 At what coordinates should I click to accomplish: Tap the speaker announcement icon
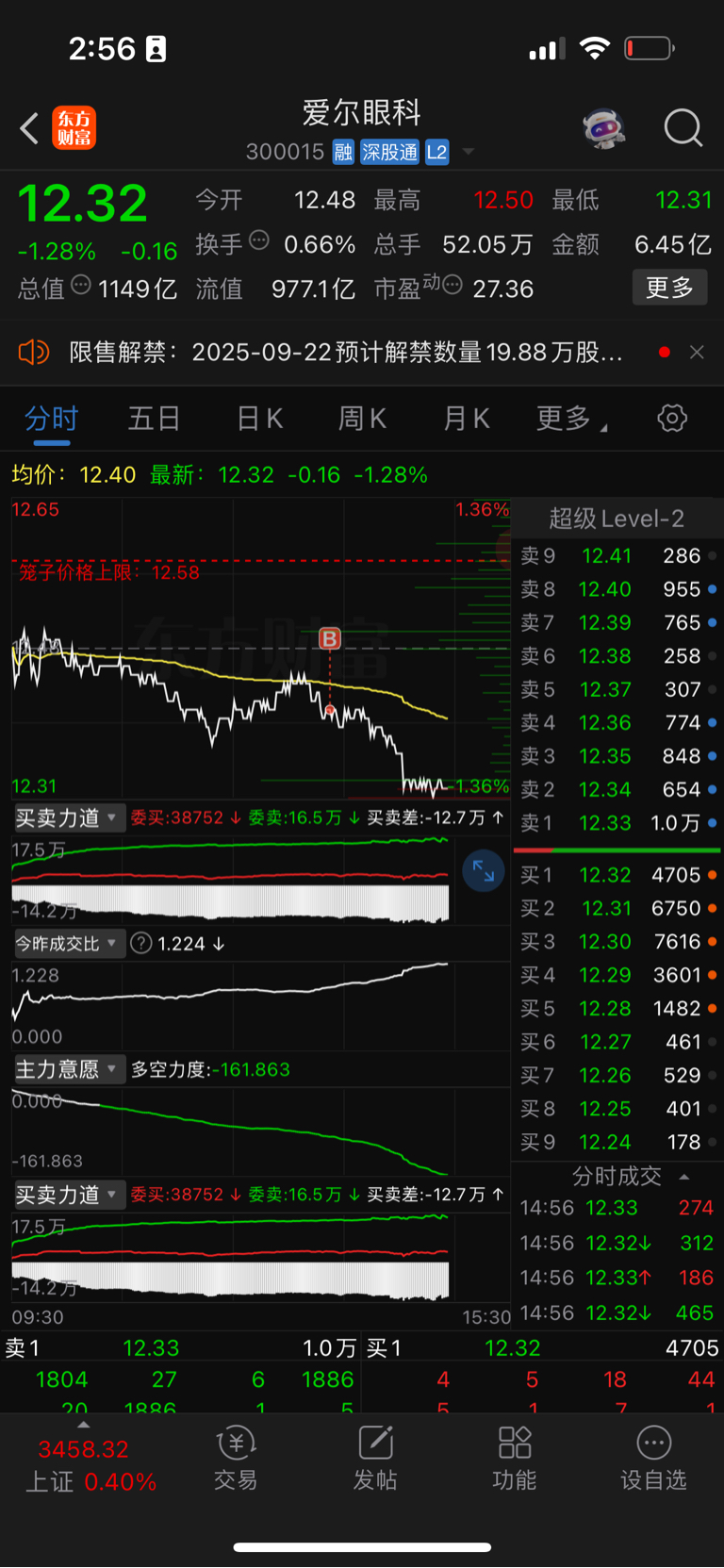(33, 353)
